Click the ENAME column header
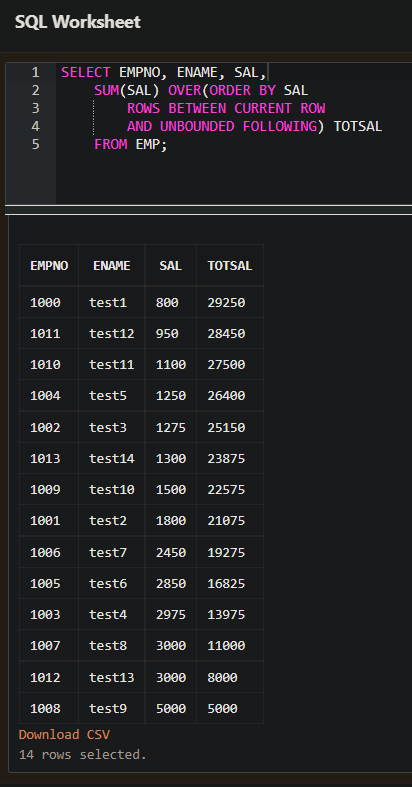Image resolution: width=412 pixels, height=787 pixels. point(111,266)
